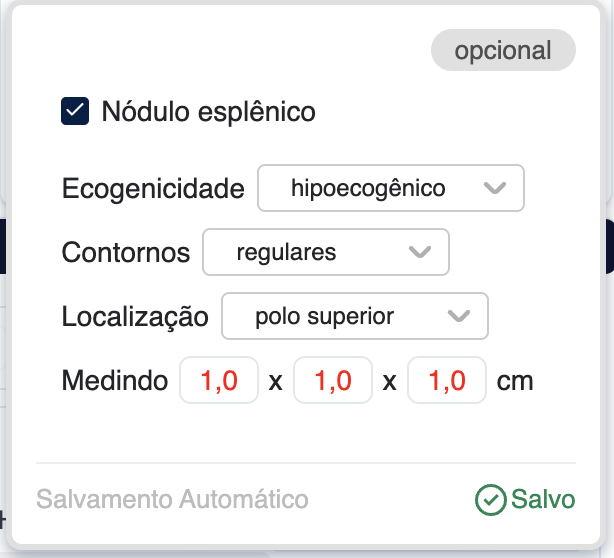
Task: Click the Medindo label
Action: coord(114,381)
